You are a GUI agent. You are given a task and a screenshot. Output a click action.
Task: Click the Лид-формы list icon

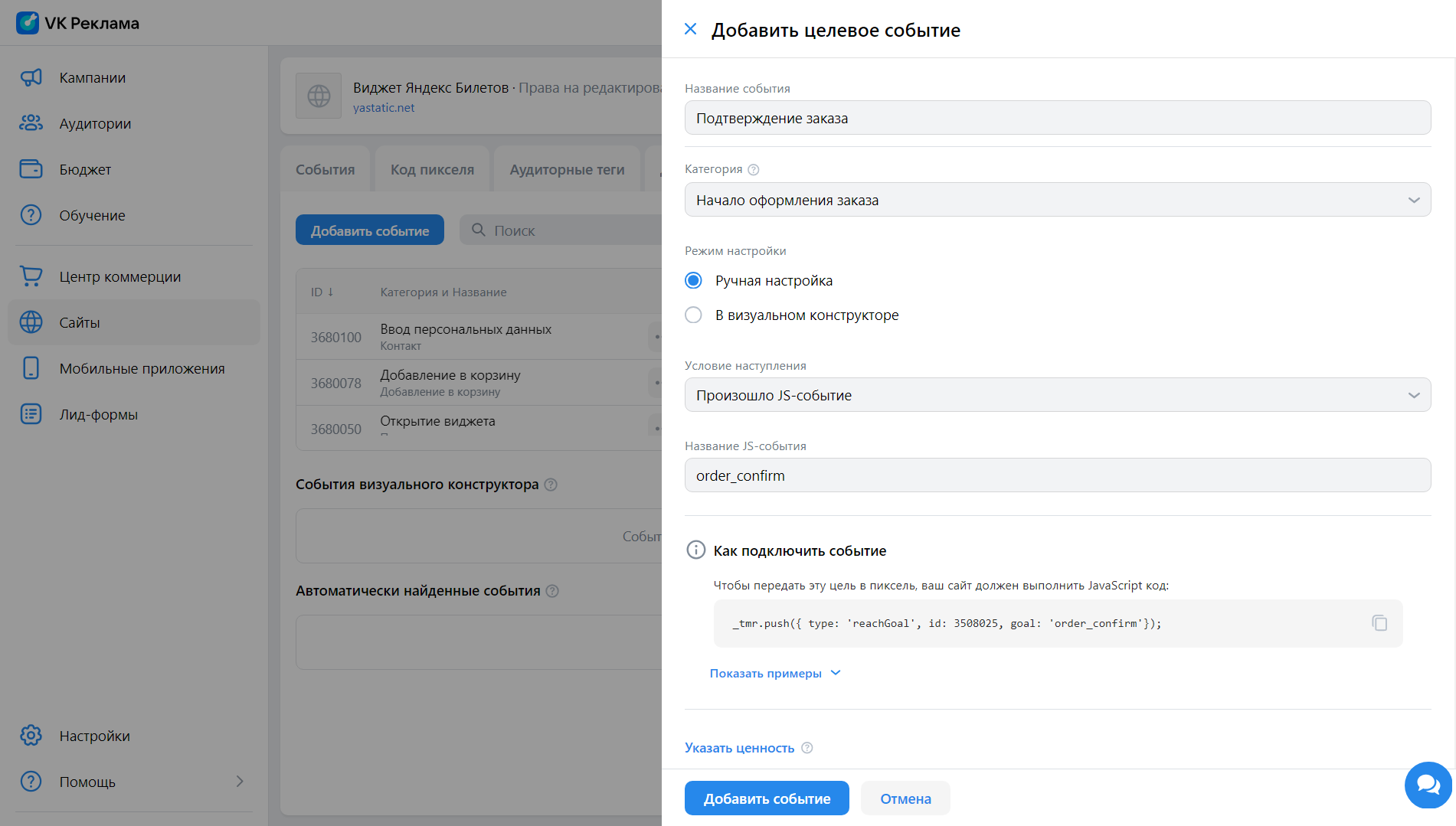(31, 414)
